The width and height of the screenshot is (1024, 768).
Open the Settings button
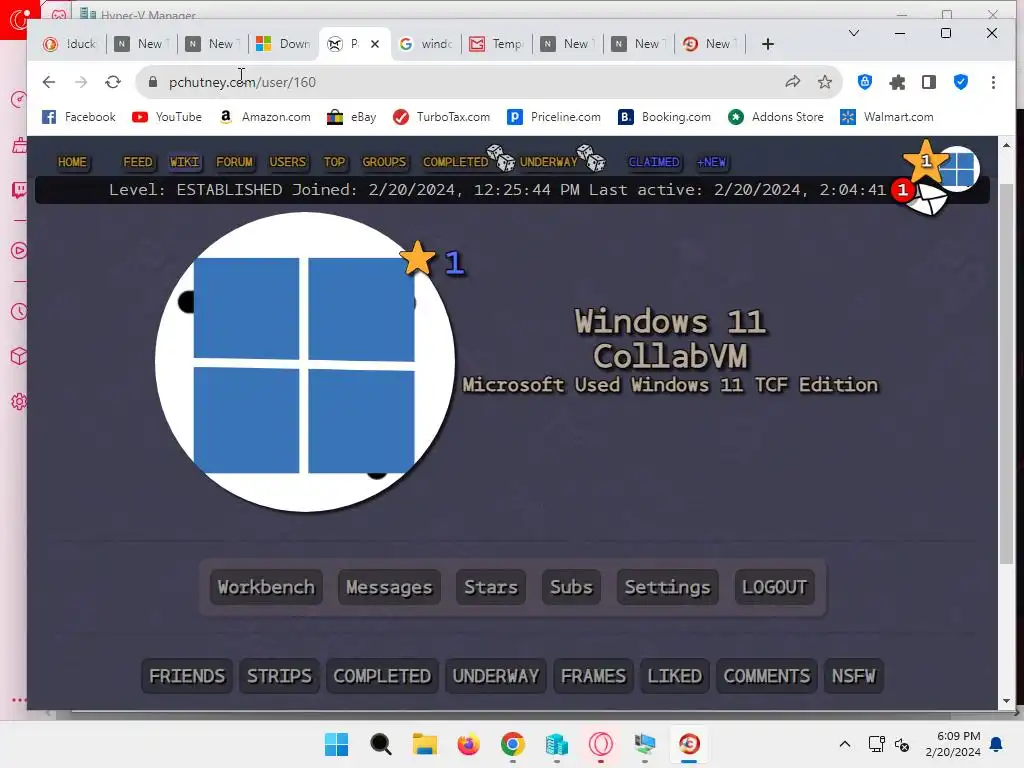click(667, 587)
